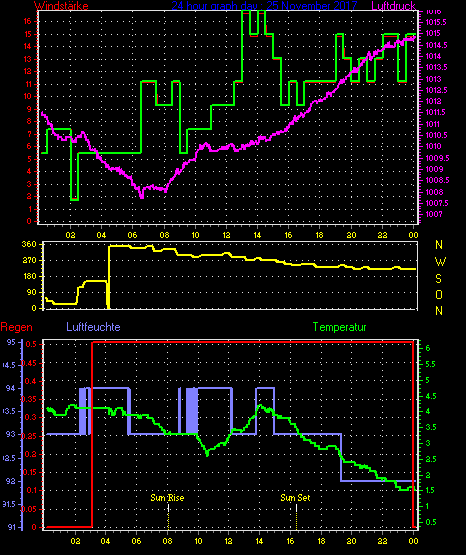Select compass letter W beside wind direction chart
The width and height of the screenshot is (466, 555).
point(440,262)
